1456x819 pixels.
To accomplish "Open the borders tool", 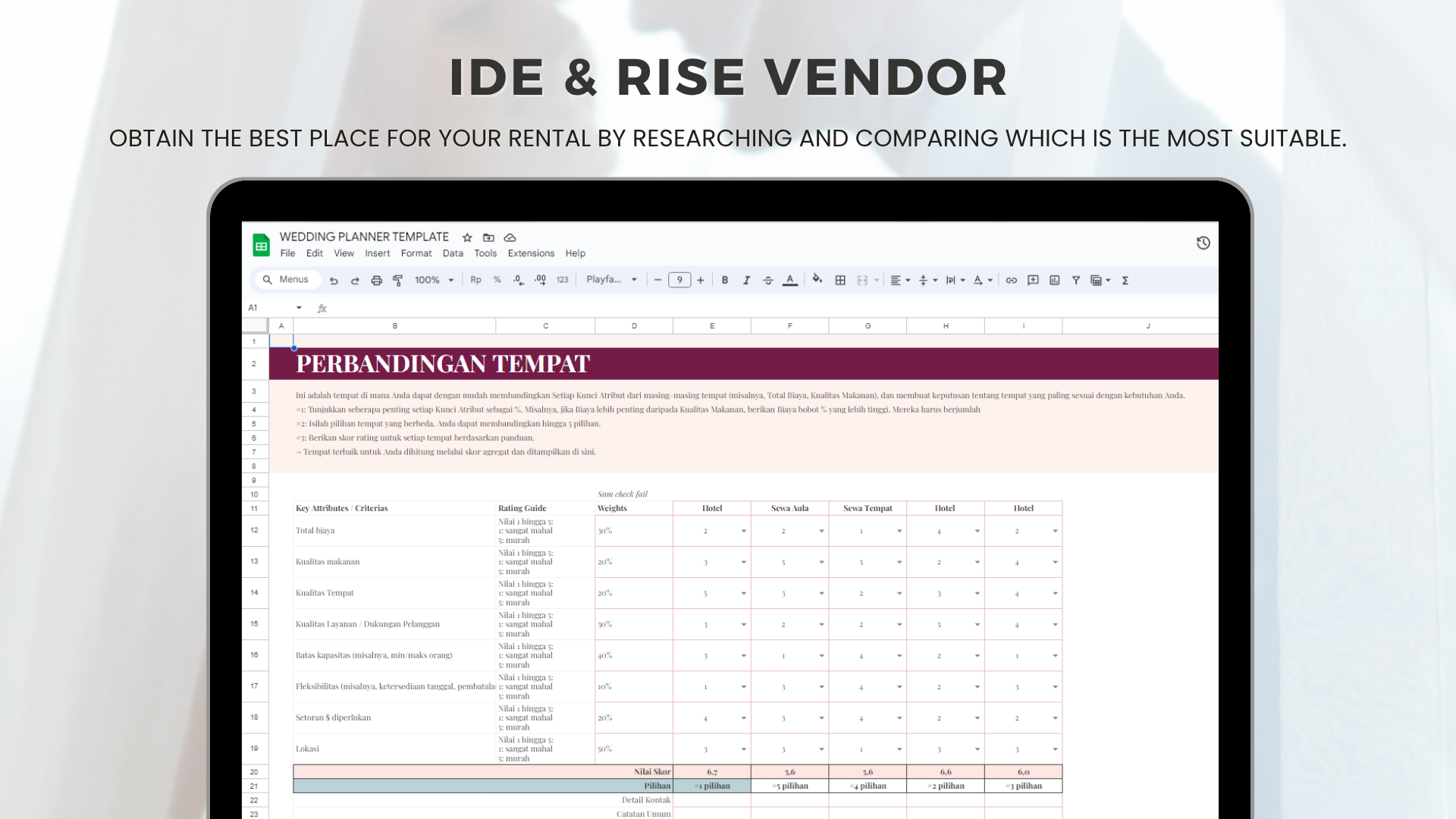I will point(840,281).
